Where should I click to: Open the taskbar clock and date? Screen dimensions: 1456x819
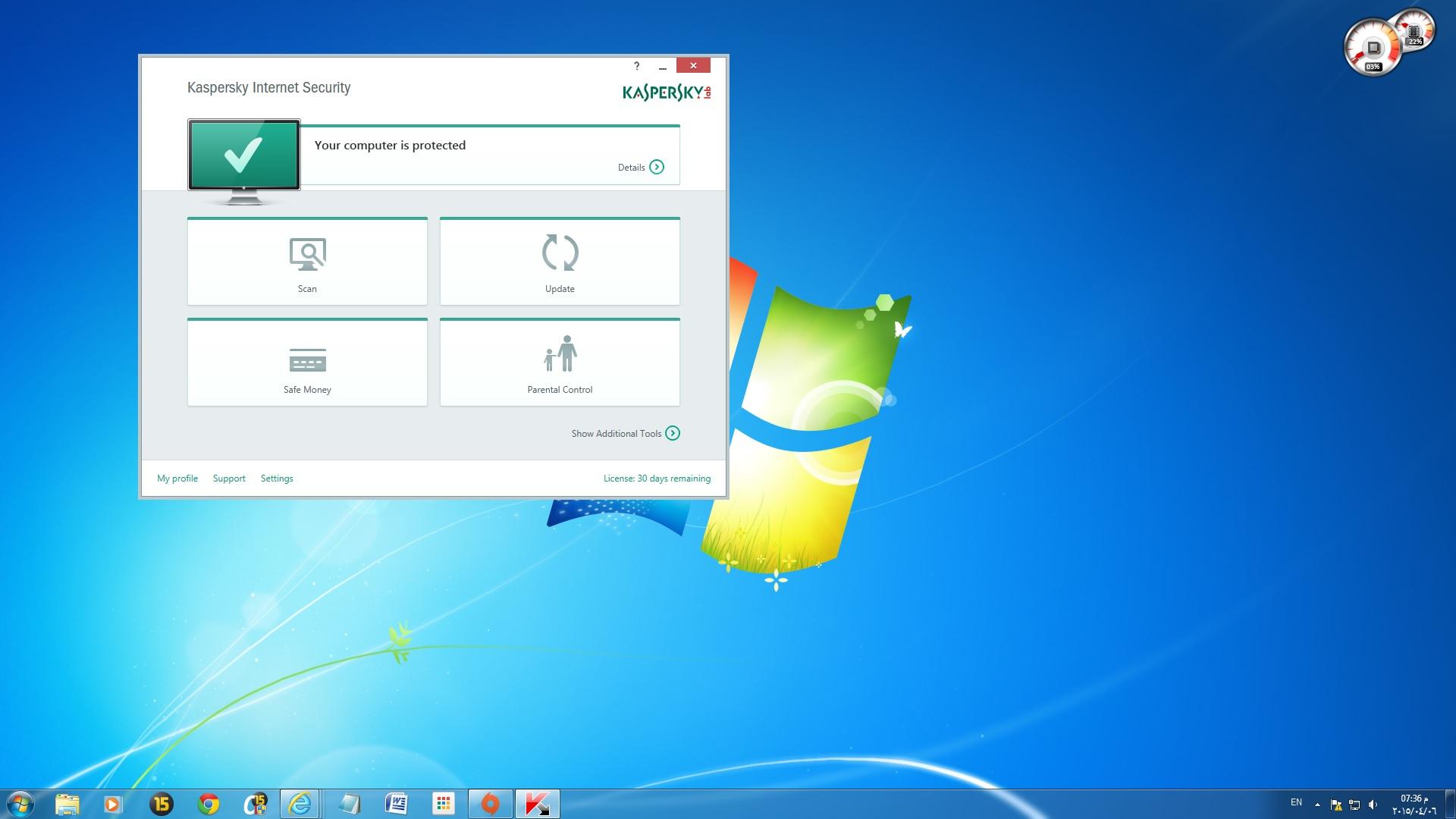1414,805
